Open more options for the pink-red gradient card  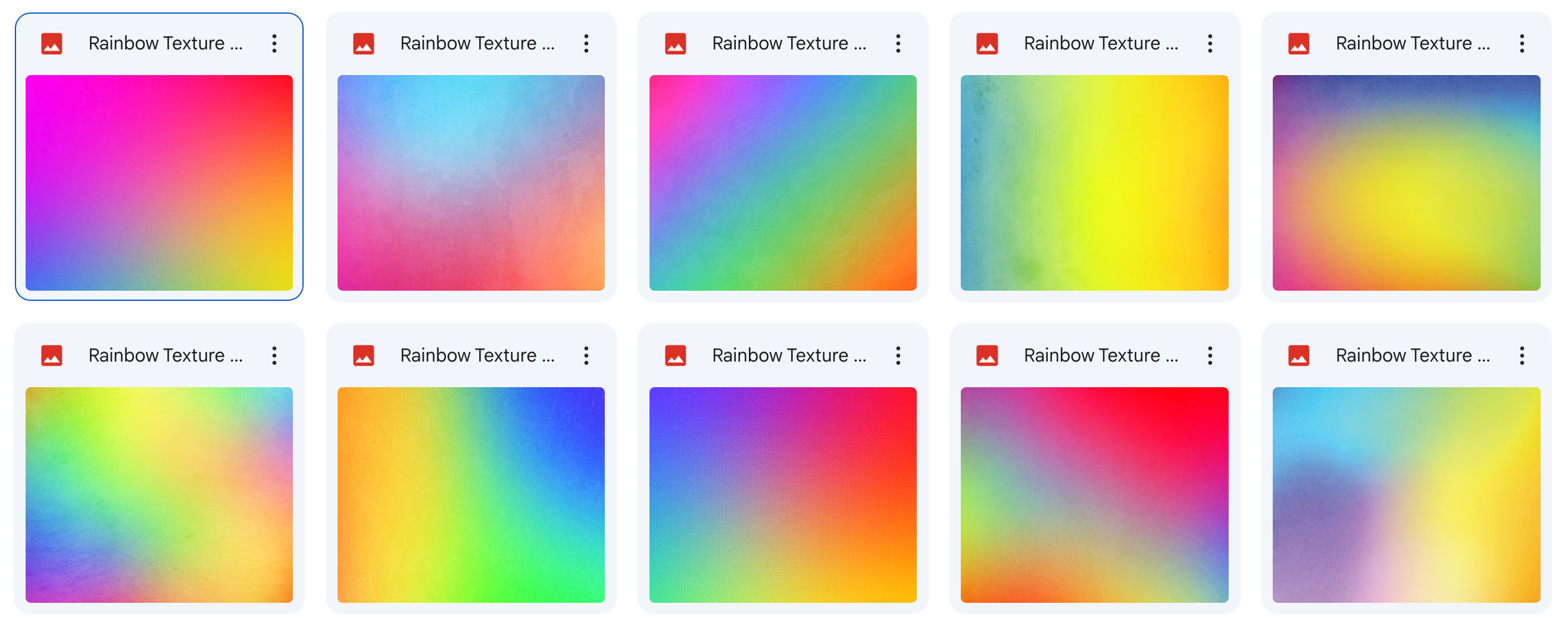click(x=1210, y=355)
